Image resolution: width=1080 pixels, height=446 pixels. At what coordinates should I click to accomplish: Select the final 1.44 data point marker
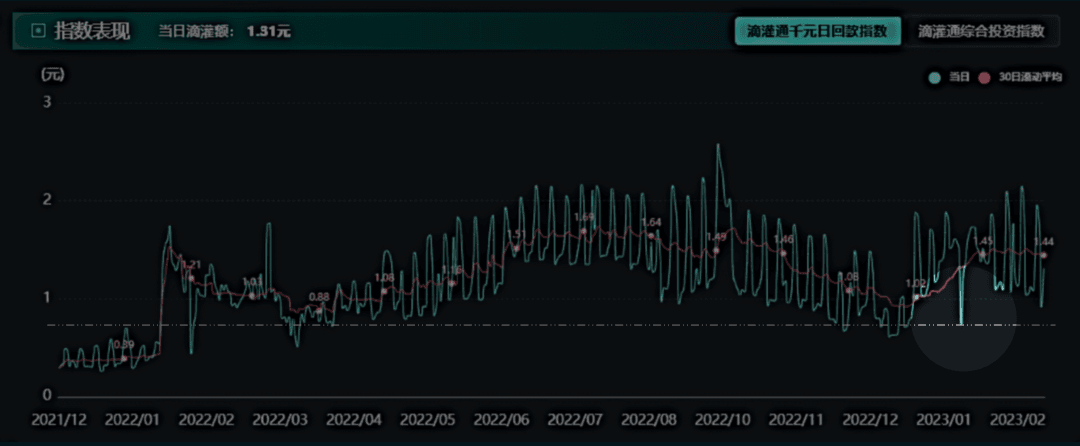[x=1043, y=255]
